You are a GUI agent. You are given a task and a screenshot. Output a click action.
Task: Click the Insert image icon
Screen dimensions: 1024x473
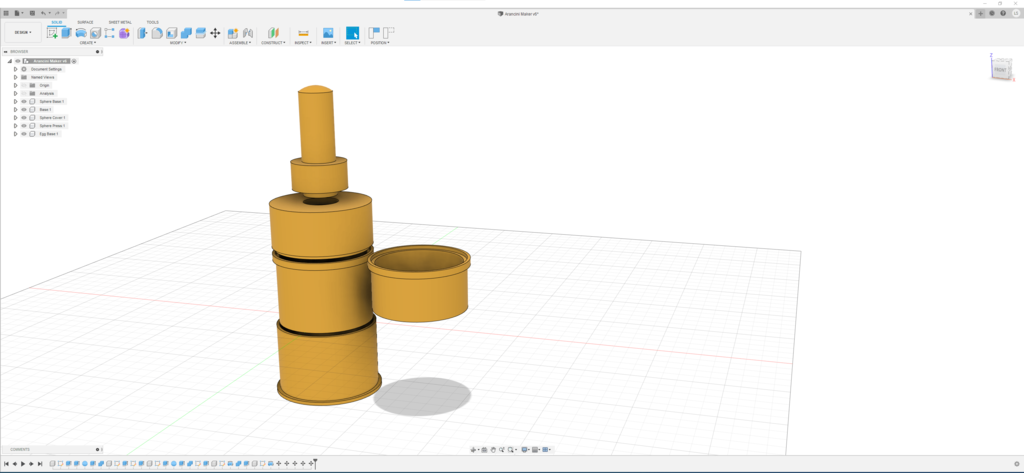tap(328, 33)
